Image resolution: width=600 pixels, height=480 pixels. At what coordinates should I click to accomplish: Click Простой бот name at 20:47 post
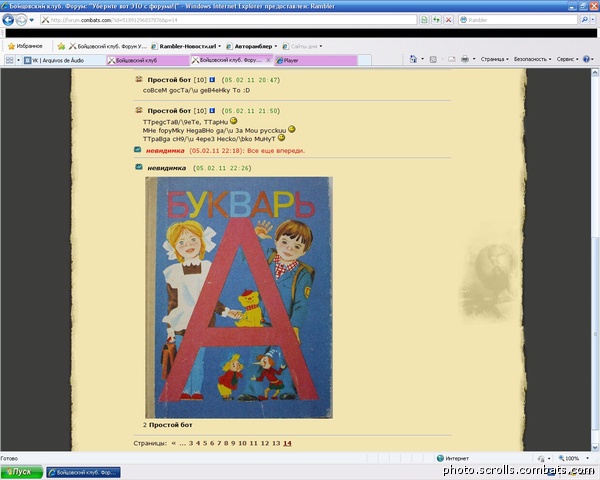tap(169, 80)
